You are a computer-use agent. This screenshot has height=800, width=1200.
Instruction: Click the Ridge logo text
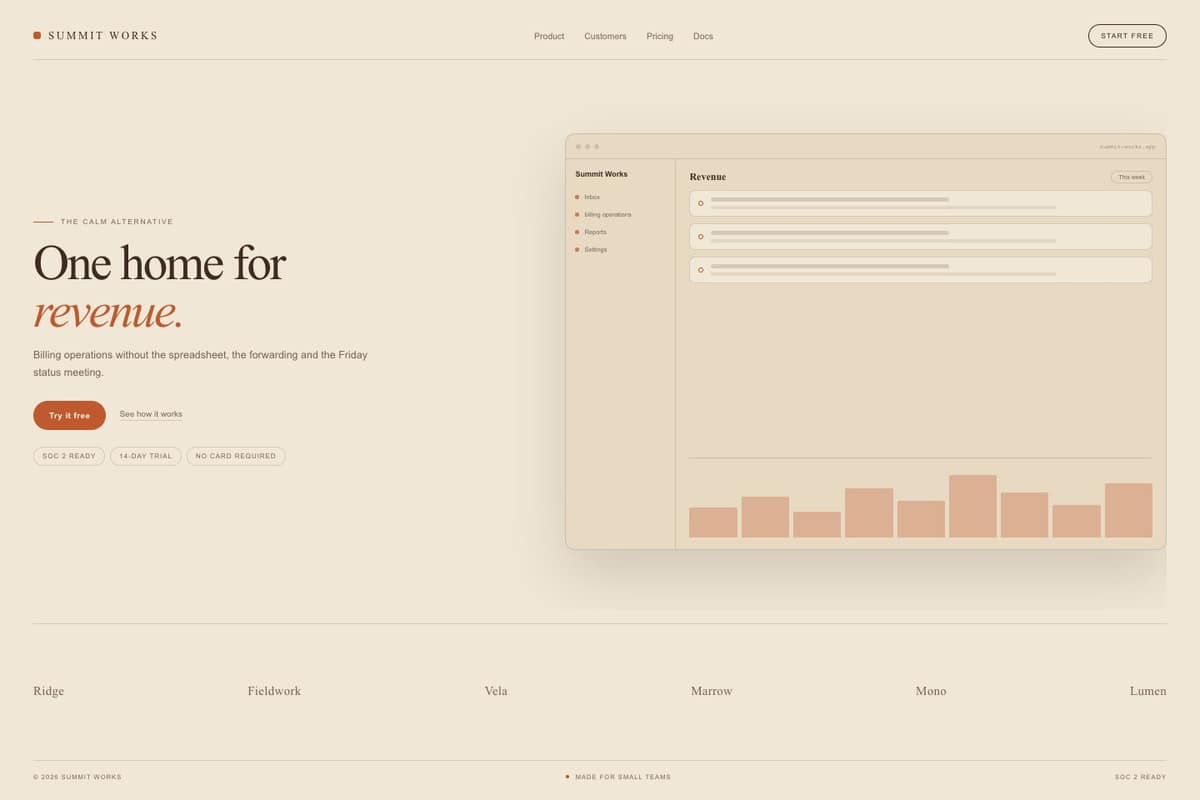(x=49, y=691)
